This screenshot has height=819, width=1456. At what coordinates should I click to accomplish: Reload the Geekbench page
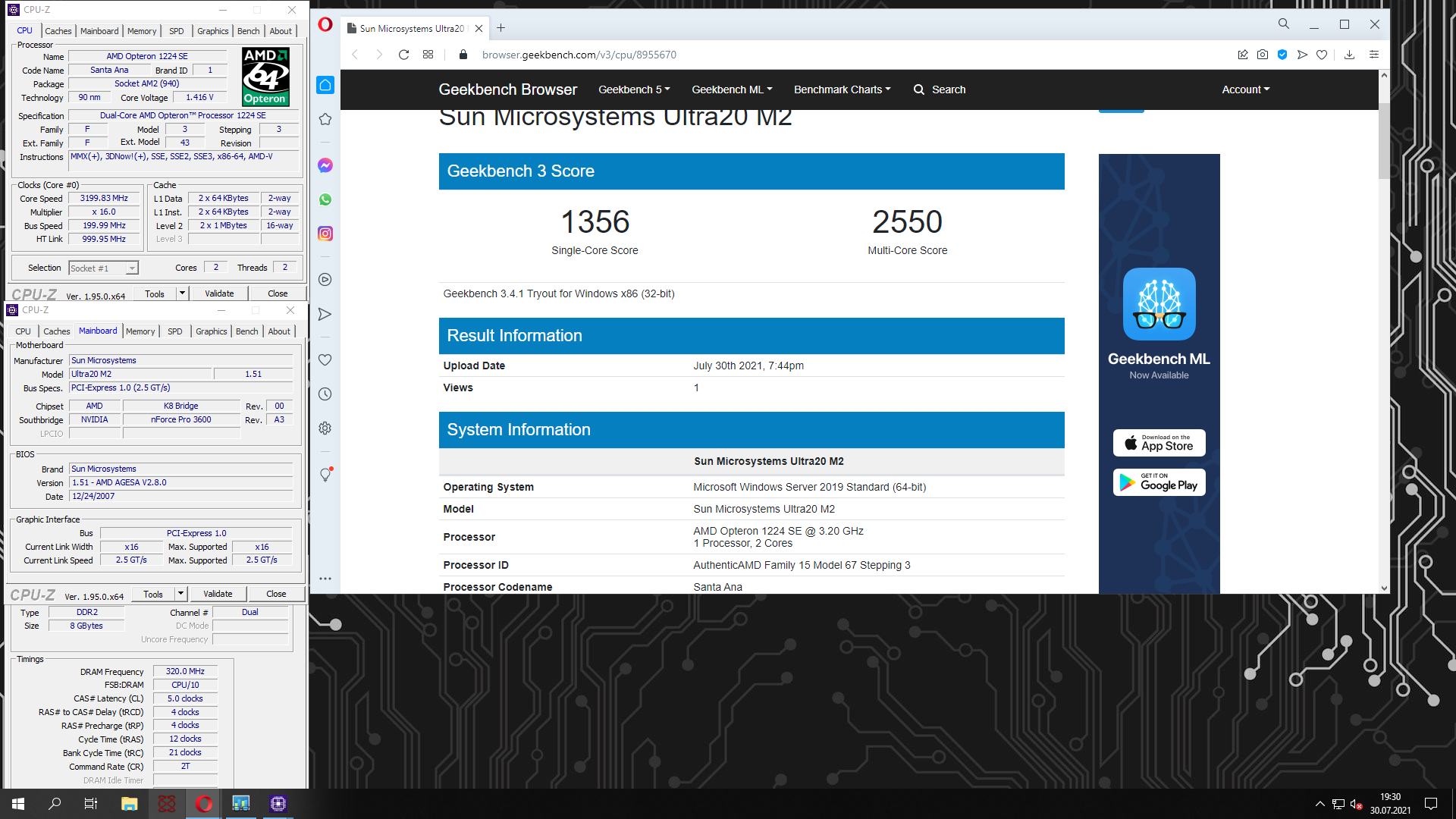(404, 55)
